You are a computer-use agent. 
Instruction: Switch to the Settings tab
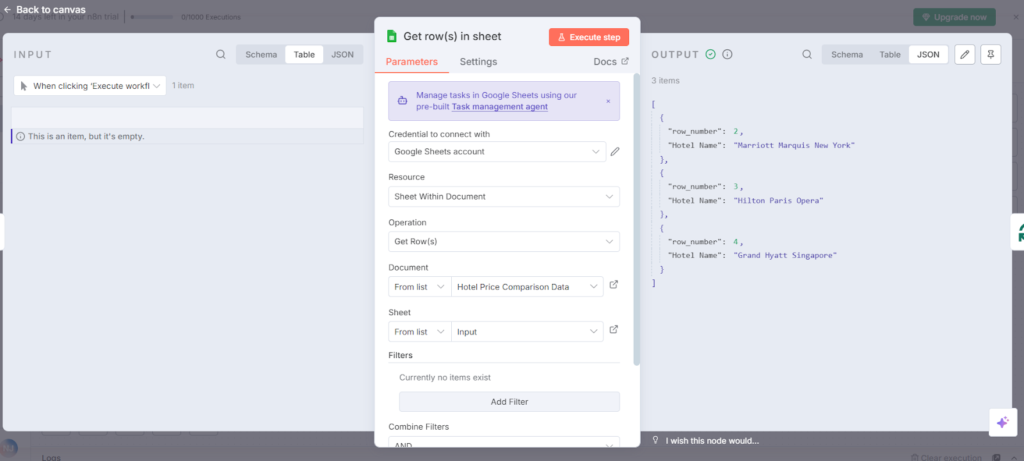478,62
